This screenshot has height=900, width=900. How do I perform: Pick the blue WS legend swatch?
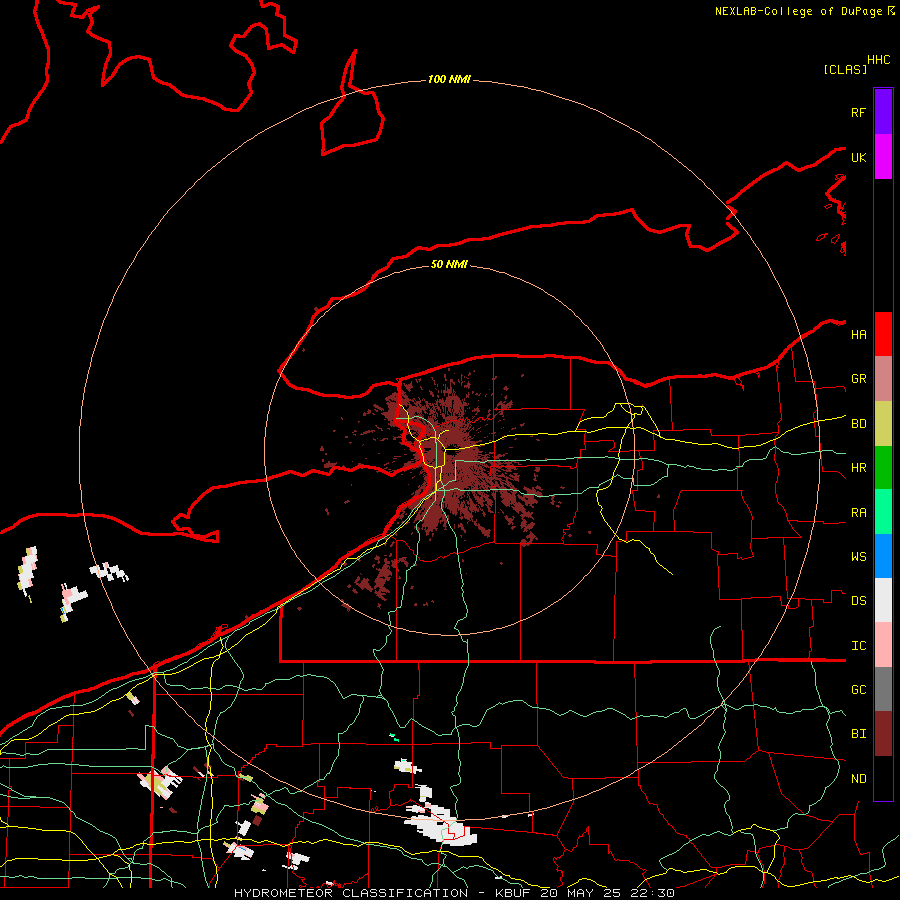(883, 556)
